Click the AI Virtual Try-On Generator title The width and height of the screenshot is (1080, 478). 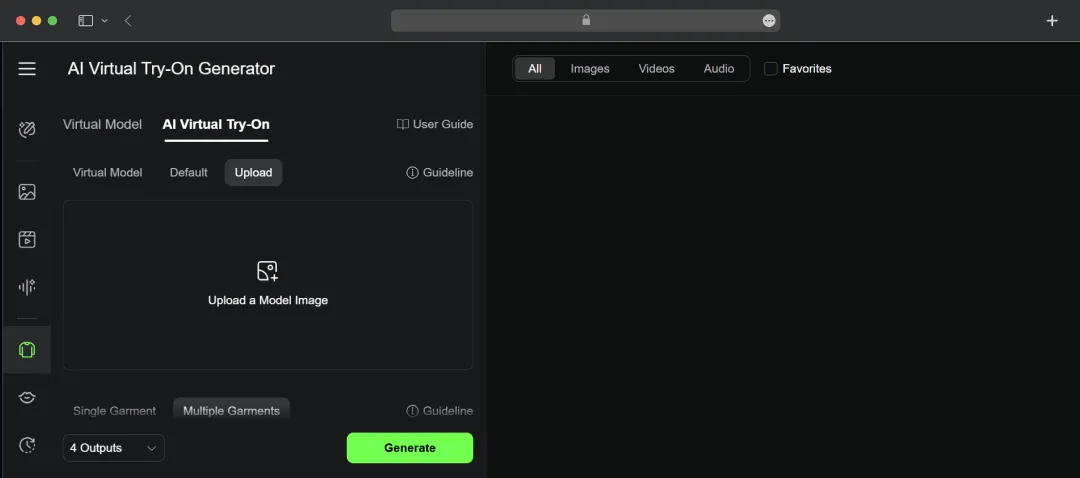click(171, 69)
